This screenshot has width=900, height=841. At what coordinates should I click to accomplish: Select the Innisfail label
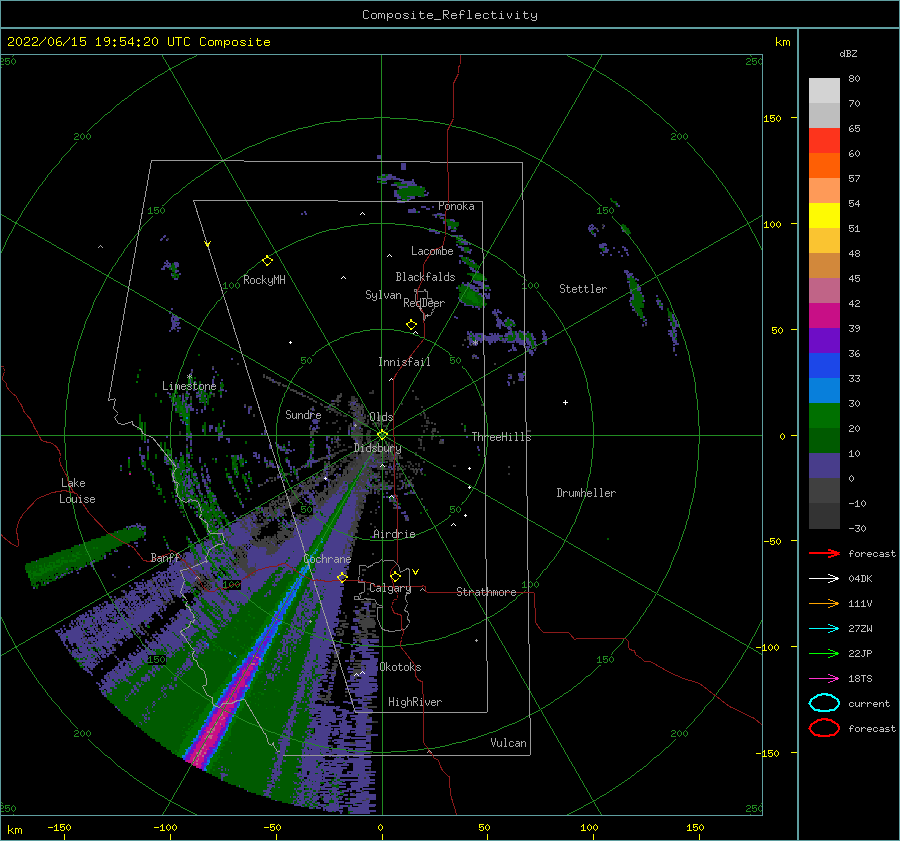point(404,362)
